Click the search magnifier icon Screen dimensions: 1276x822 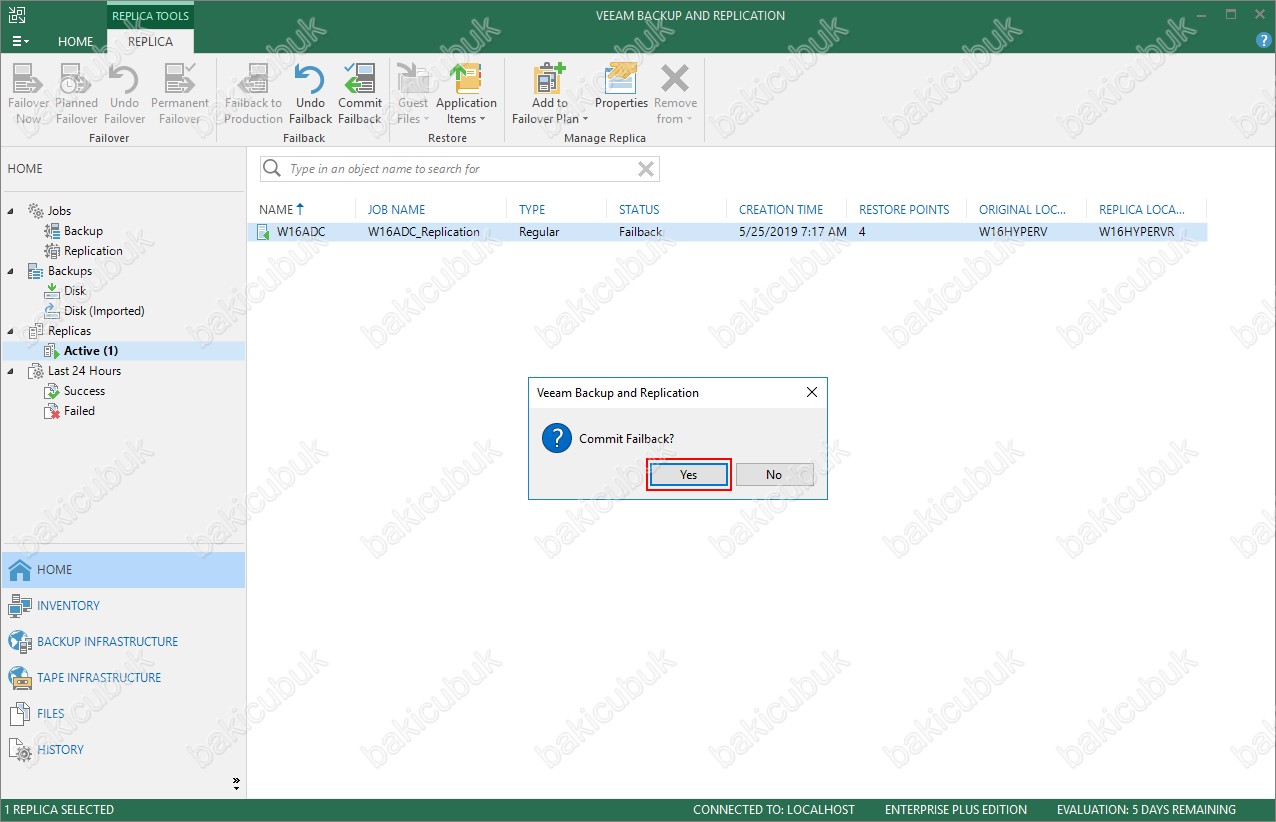pyautogui.click(x=272, y=169)
